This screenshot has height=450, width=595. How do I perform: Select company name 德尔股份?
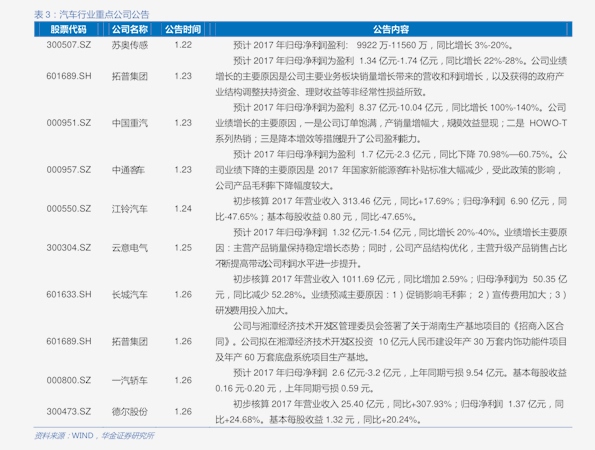click(129, 412)
